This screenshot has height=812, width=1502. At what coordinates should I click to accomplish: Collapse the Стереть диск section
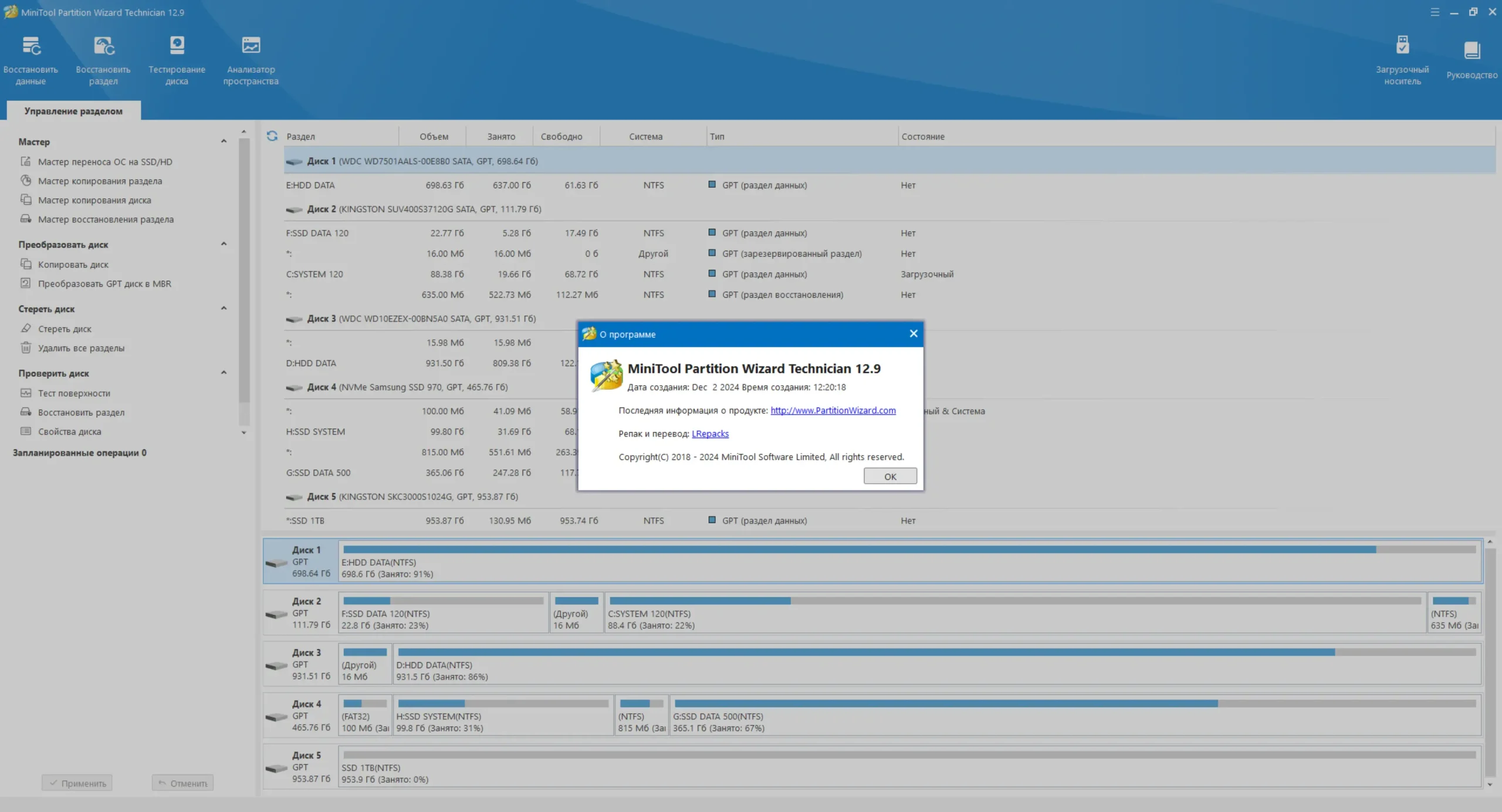pos(224,309)
